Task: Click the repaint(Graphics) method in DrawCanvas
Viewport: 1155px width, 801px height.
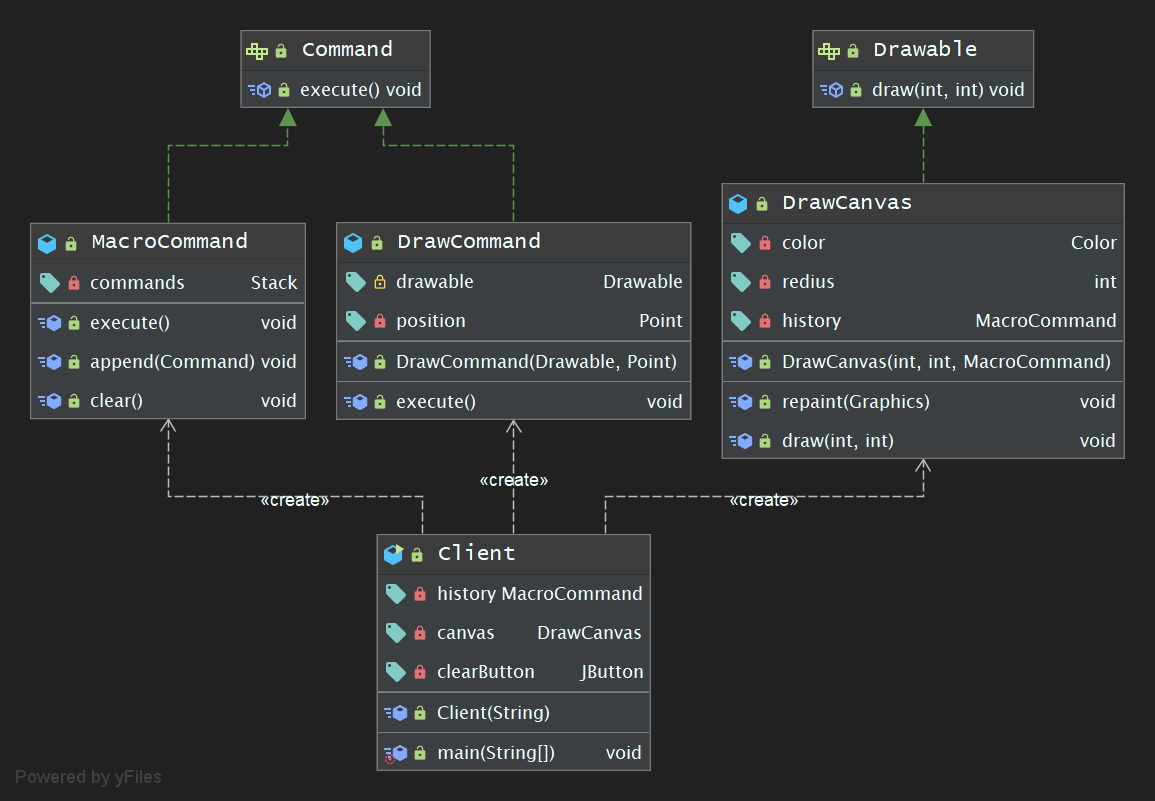Action: point(855,402)
